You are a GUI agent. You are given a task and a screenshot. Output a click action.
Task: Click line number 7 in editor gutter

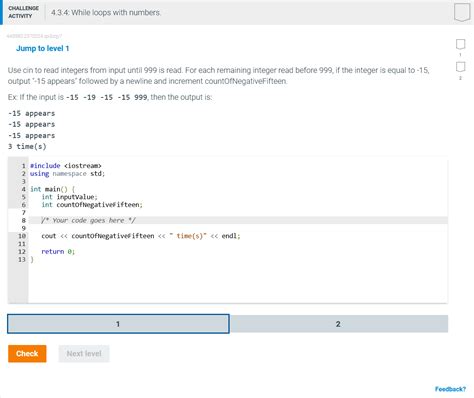tap(24, 213)
